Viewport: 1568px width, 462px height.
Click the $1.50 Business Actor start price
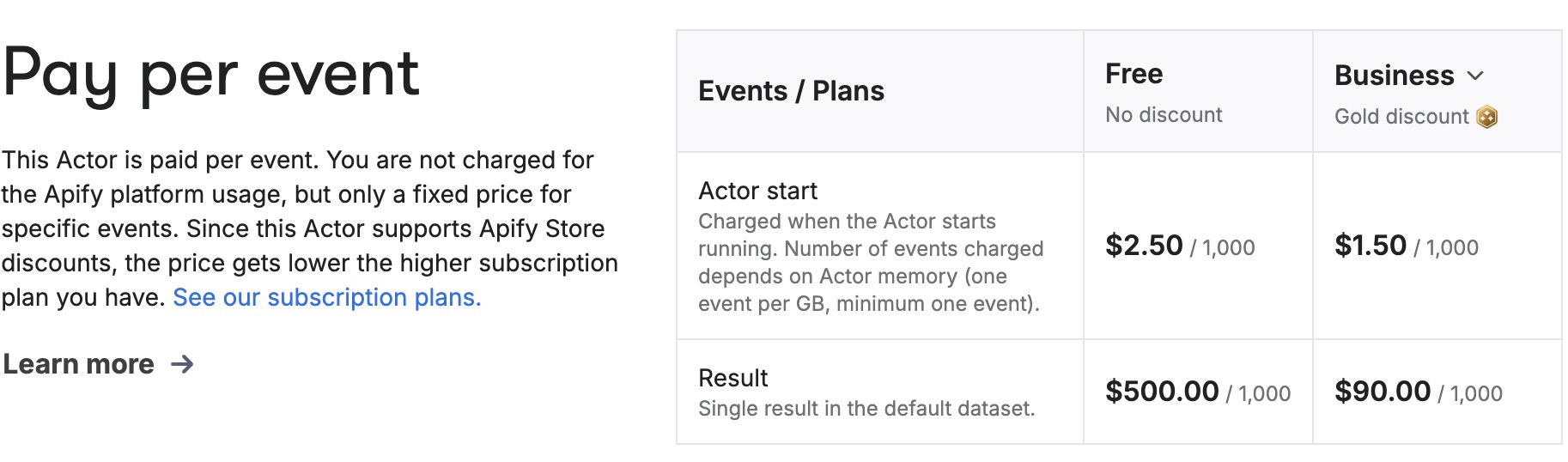pos(1370,246)
